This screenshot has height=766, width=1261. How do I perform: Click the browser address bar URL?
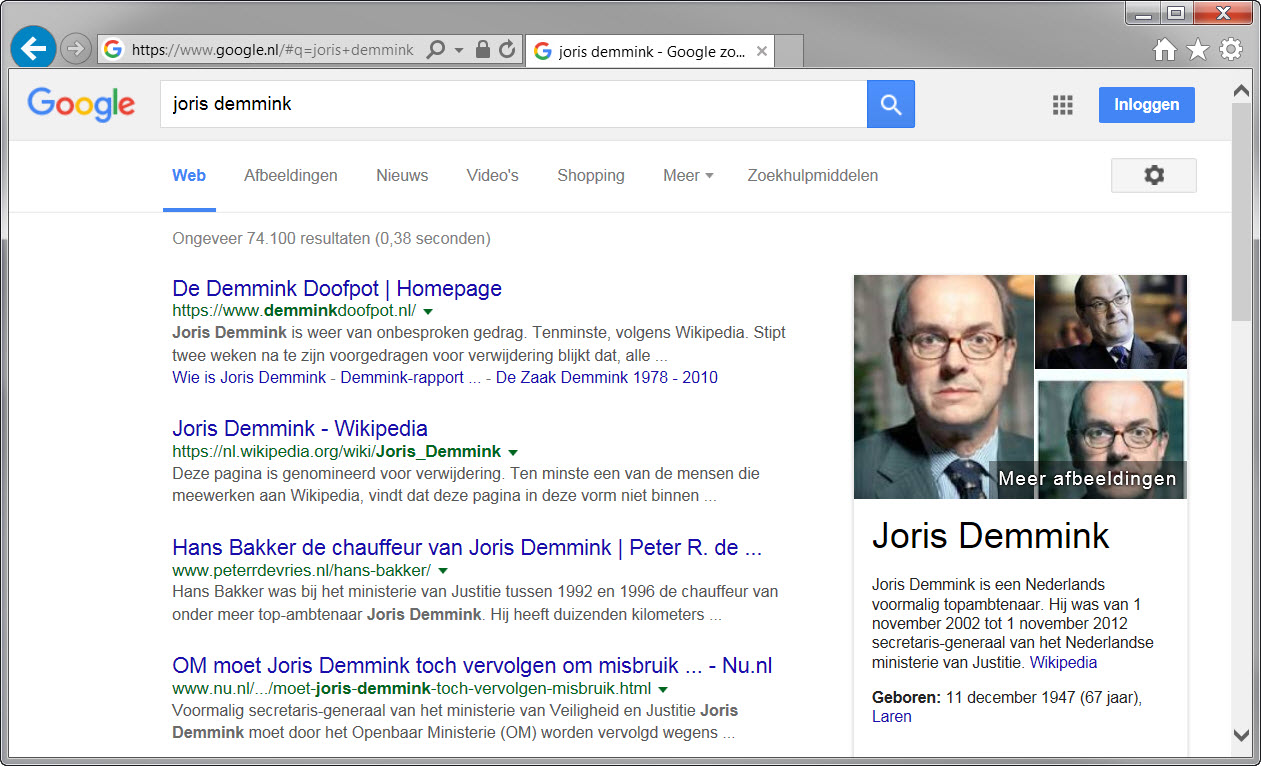click(x=272, y=49)
